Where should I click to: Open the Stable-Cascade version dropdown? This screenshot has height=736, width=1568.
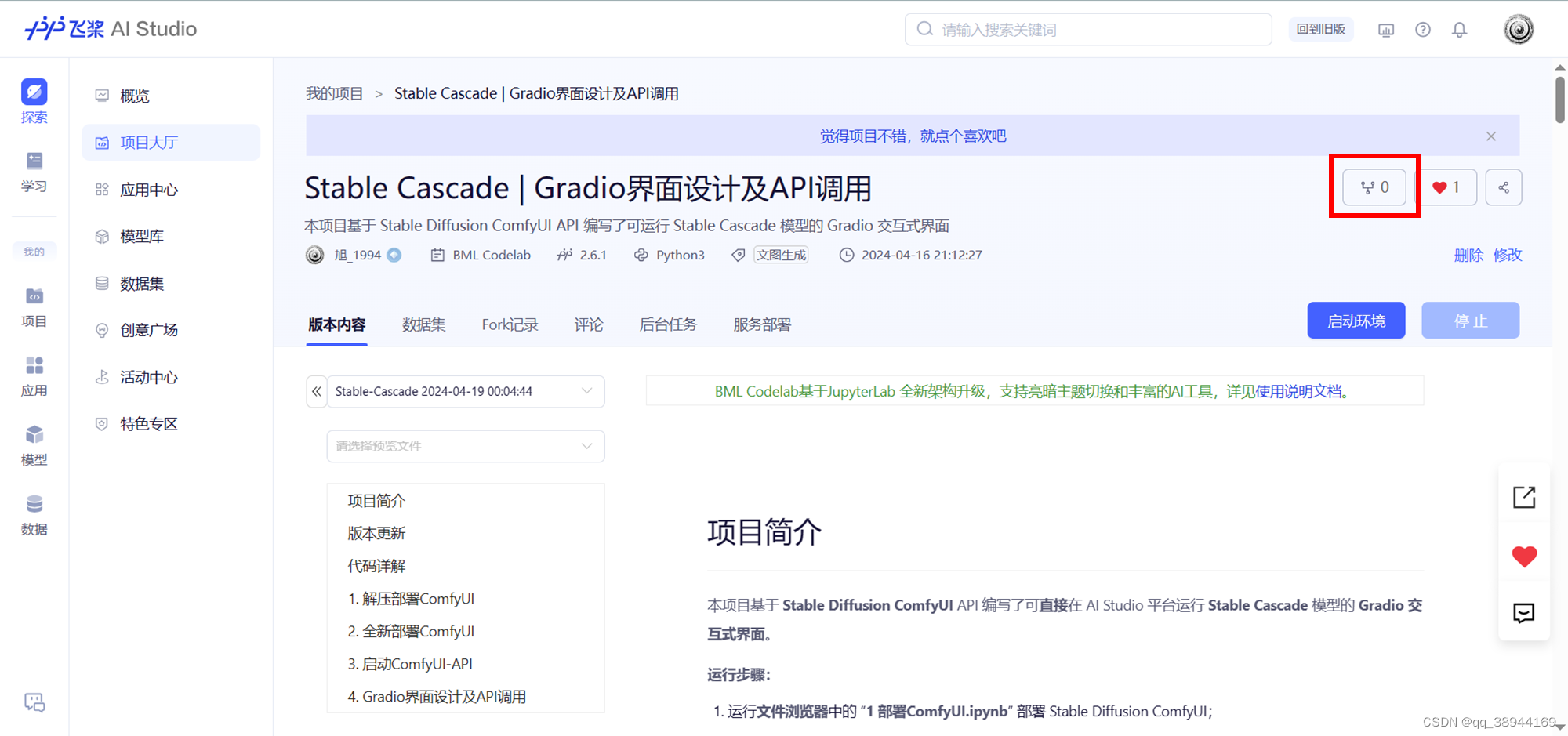click(466, 391)
